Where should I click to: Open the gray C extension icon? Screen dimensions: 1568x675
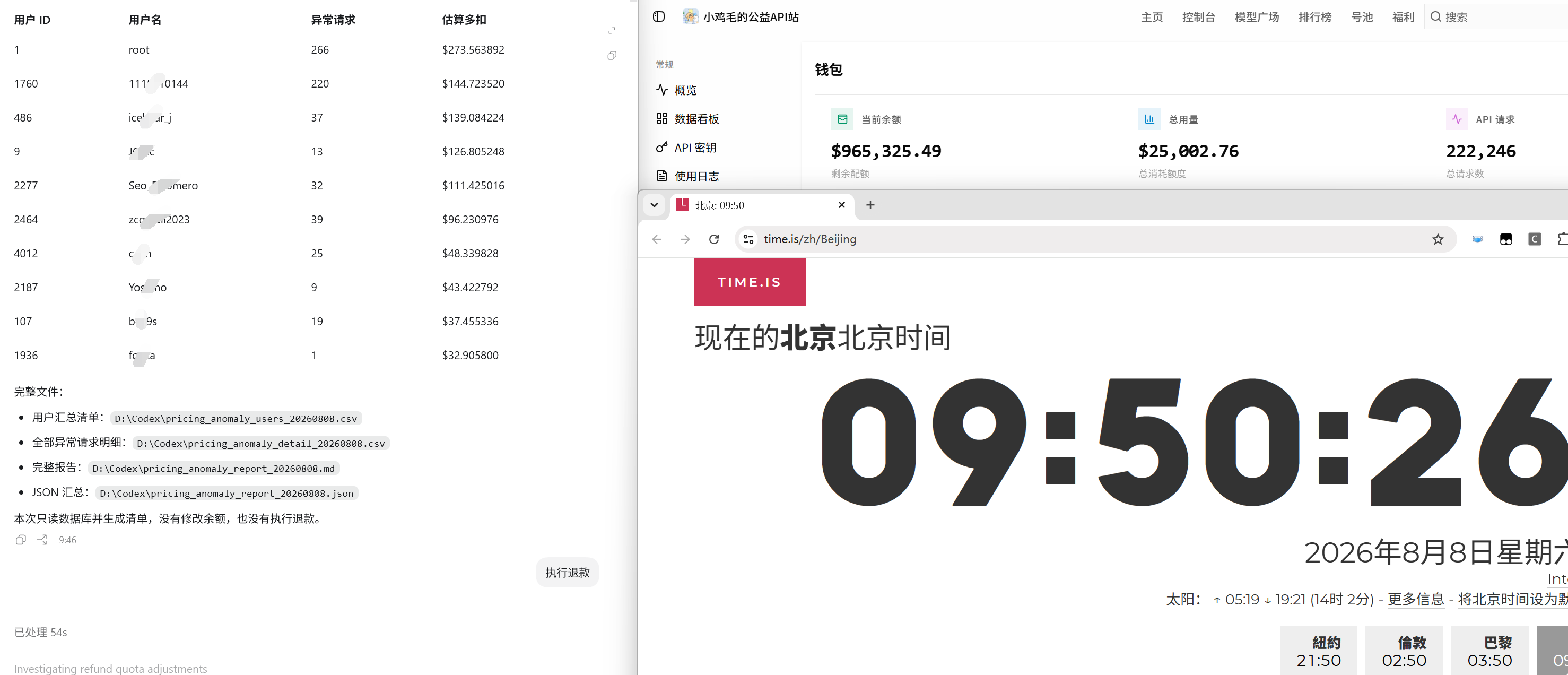click(x=1535, y=239)
